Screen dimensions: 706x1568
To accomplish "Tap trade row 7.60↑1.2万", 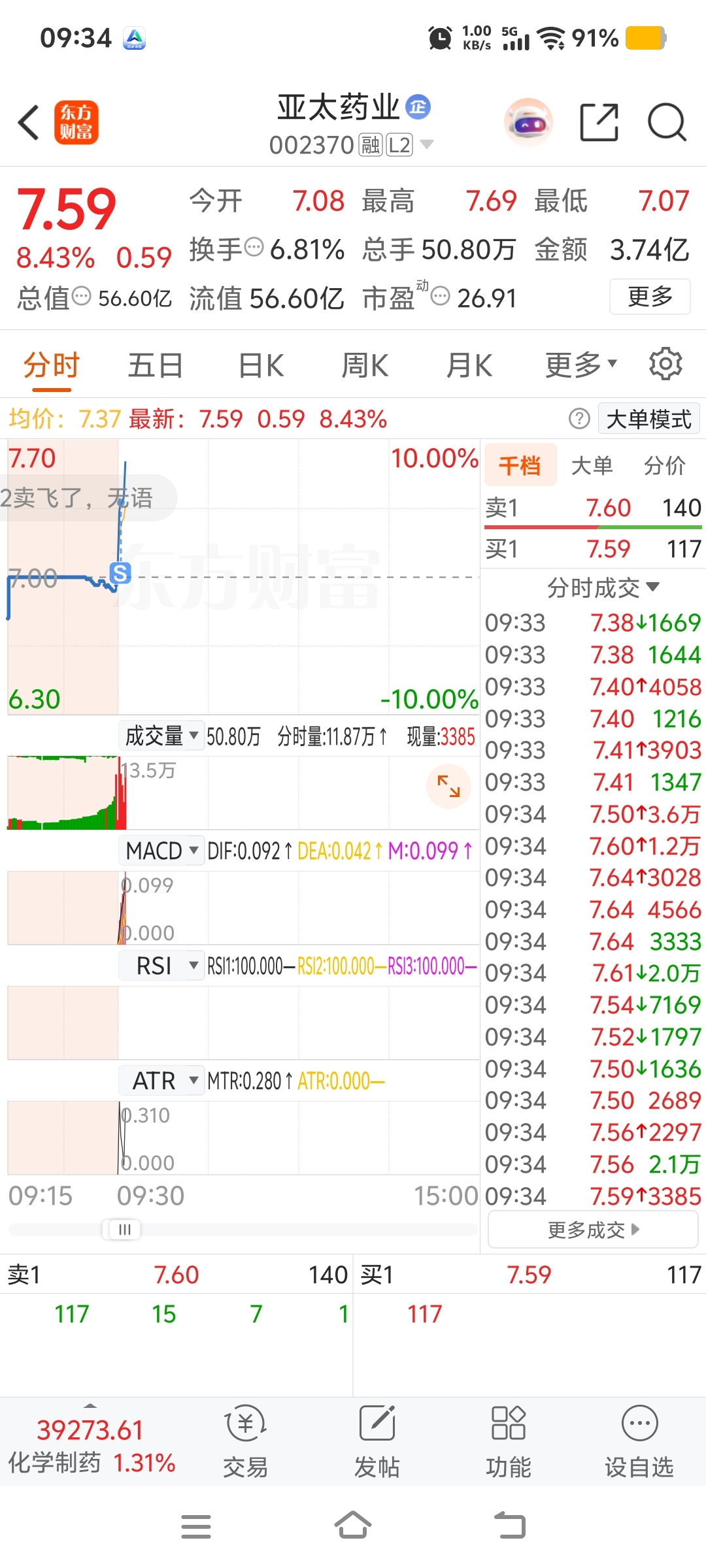I will tap(593, 846).
